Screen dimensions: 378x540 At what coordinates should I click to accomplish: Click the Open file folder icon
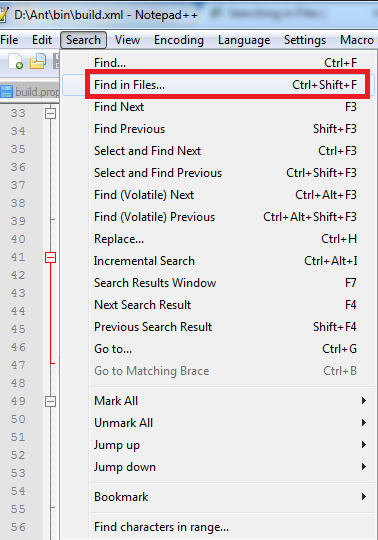(x=38, y=61)
